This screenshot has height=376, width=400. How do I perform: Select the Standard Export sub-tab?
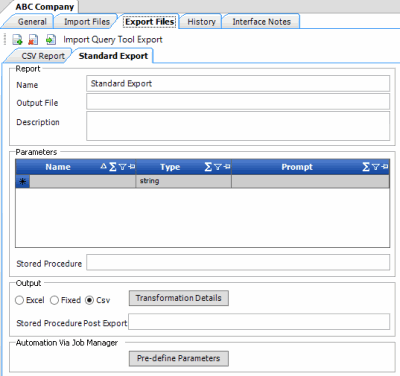[113, 56]
